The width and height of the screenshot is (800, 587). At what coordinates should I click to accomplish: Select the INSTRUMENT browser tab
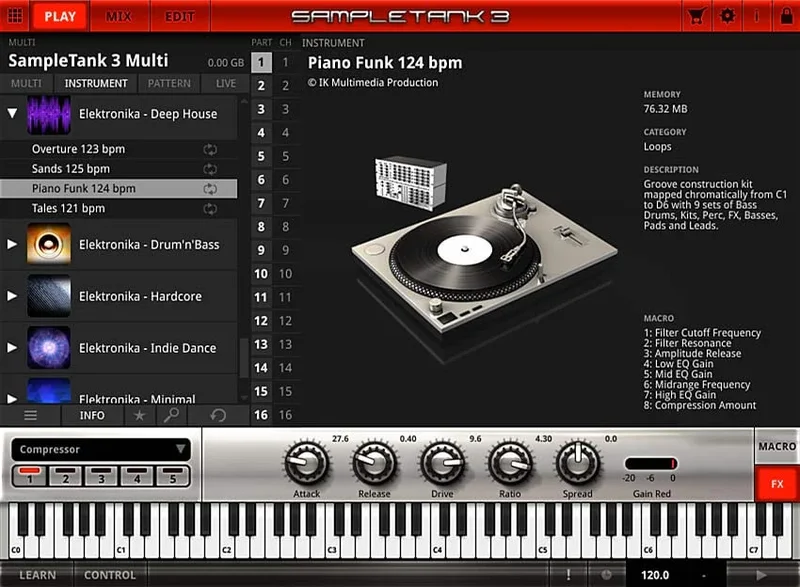click(96, 84)
